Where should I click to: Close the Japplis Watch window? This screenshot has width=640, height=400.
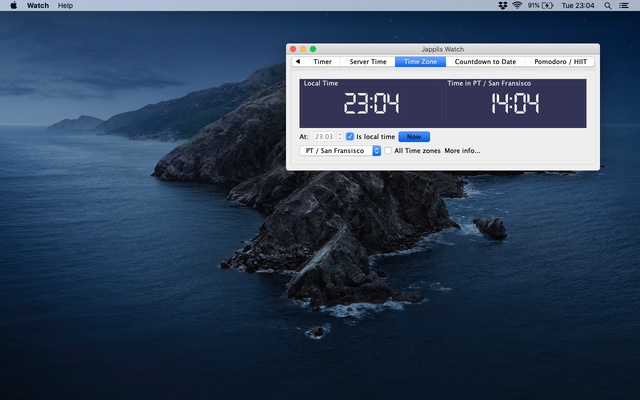(x=293, y=49)
